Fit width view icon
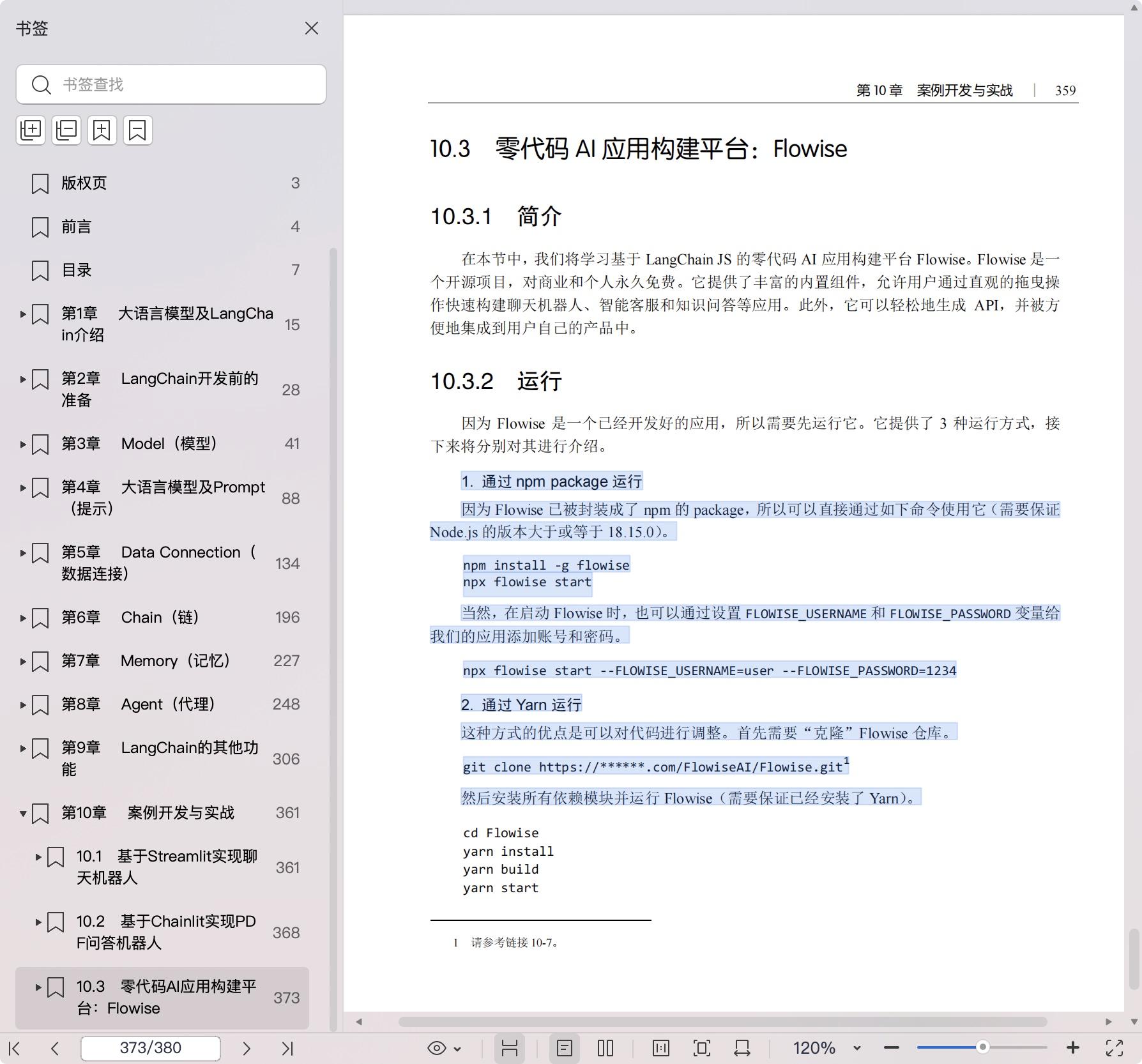The height and width of the screenshot is (1064, 1142). click(742, 1048)
